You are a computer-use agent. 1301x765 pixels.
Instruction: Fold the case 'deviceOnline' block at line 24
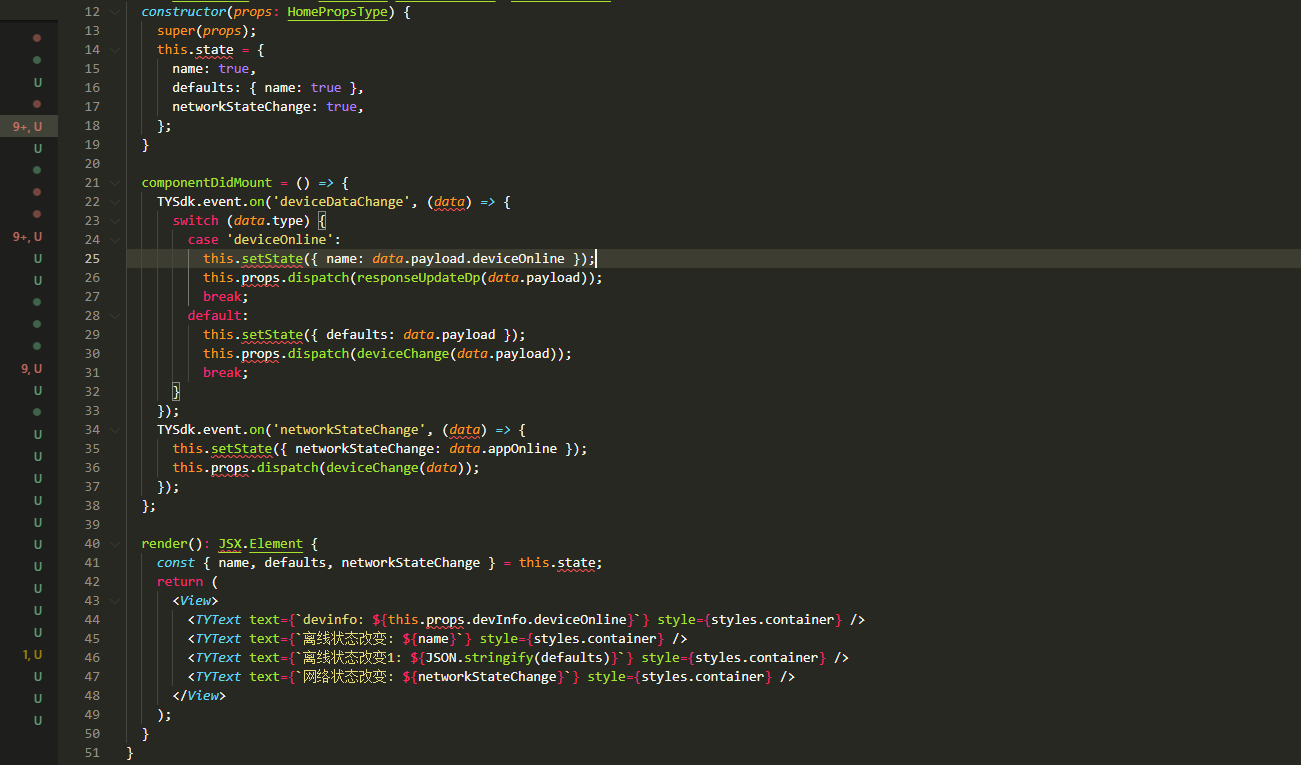(x=117, y=240)
